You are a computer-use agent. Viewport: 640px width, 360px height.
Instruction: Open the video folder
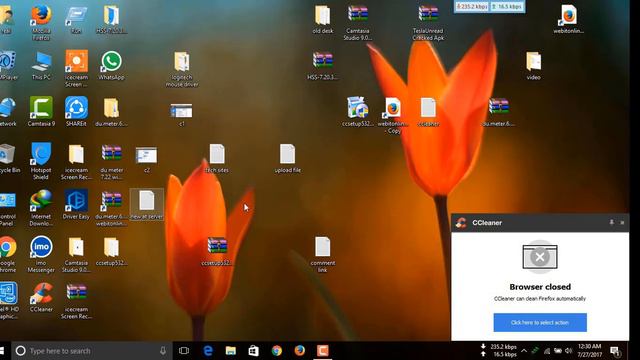pos(533,65)
